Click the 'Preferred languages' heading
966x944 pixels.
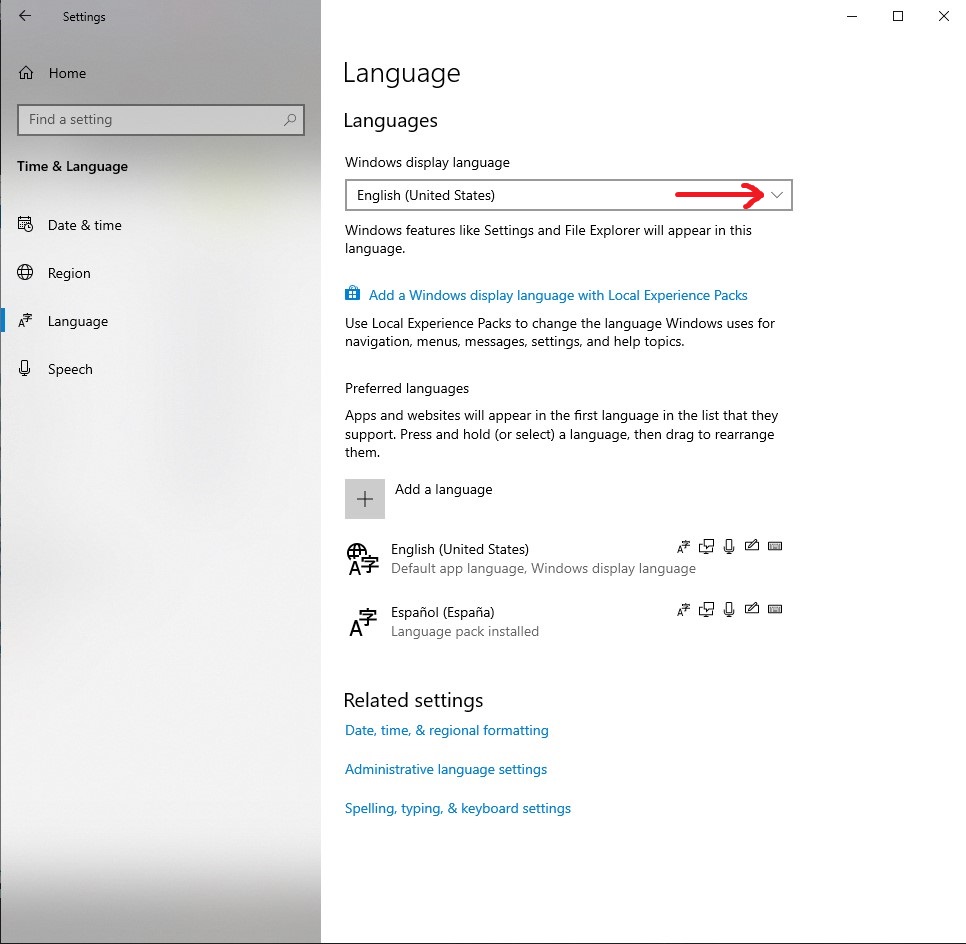[x=407, y=388]
